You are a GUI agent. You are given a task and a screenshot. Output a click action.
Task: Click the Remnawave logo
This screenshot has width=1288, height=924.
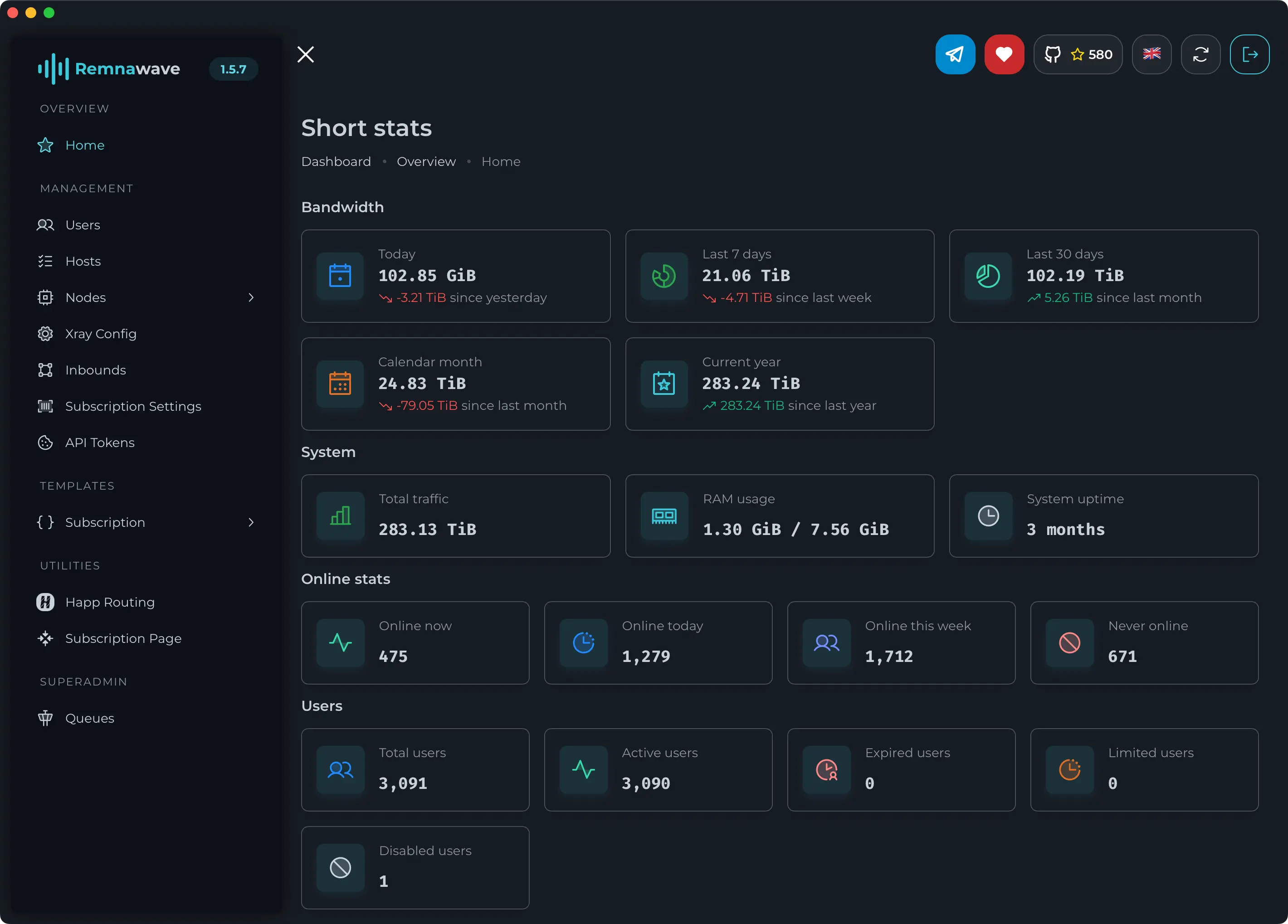click(x=109, y=68)
